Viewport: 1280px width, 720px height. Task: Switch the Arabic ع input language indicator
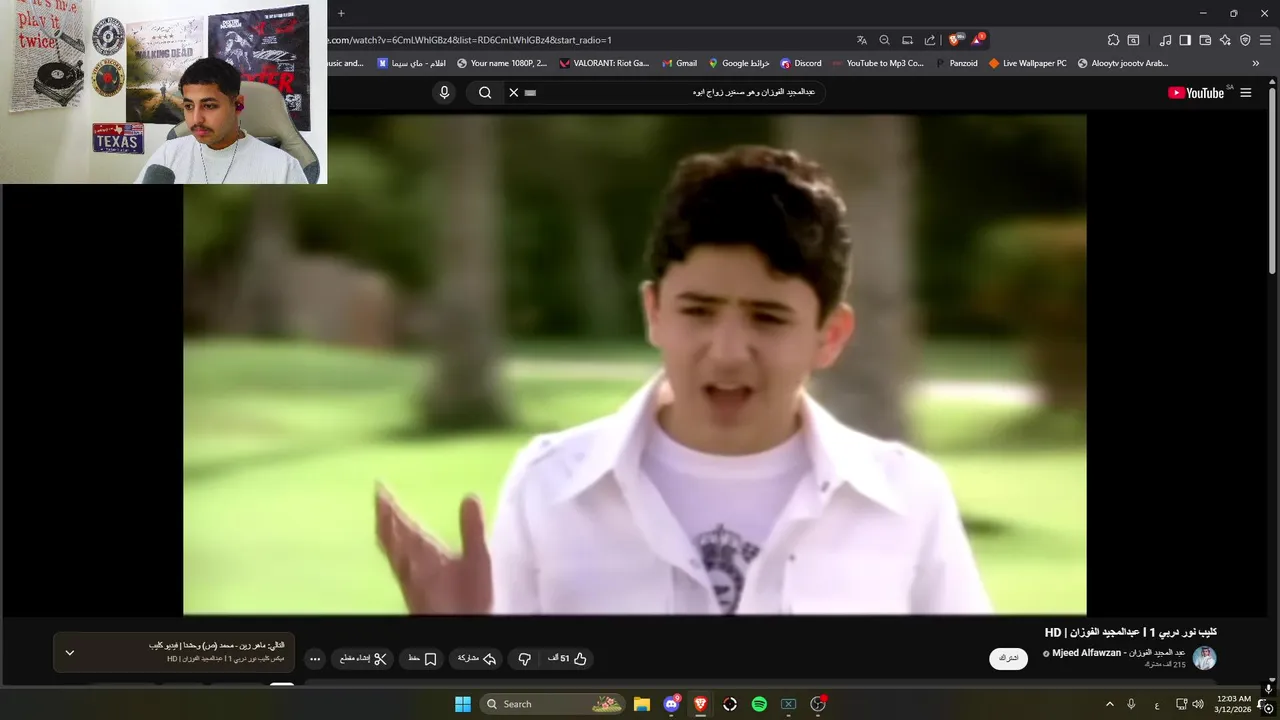(1157, 704)
